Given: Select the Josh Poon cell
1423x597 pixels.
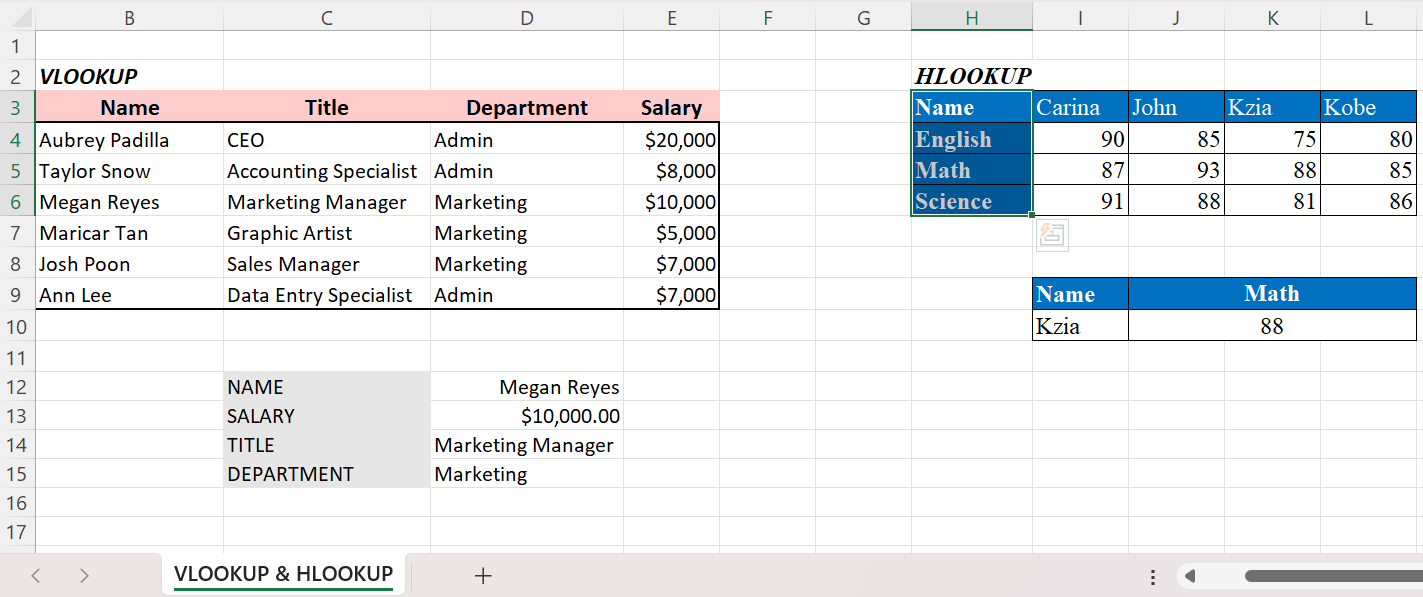Looking at the screenshot, I should [129, 264].
